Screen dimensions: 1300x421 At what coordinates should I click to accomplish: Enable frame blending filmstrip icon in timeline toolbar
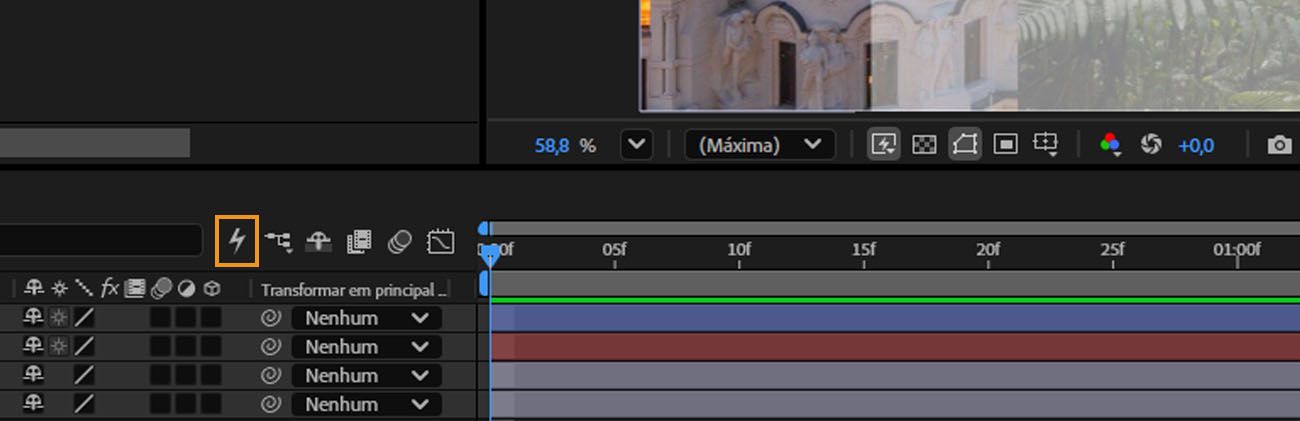point(359,241)
